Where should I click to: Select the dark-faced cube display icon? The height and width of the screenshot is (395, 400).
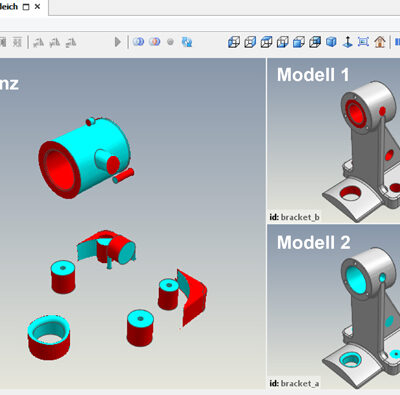(x=315, y=42)
